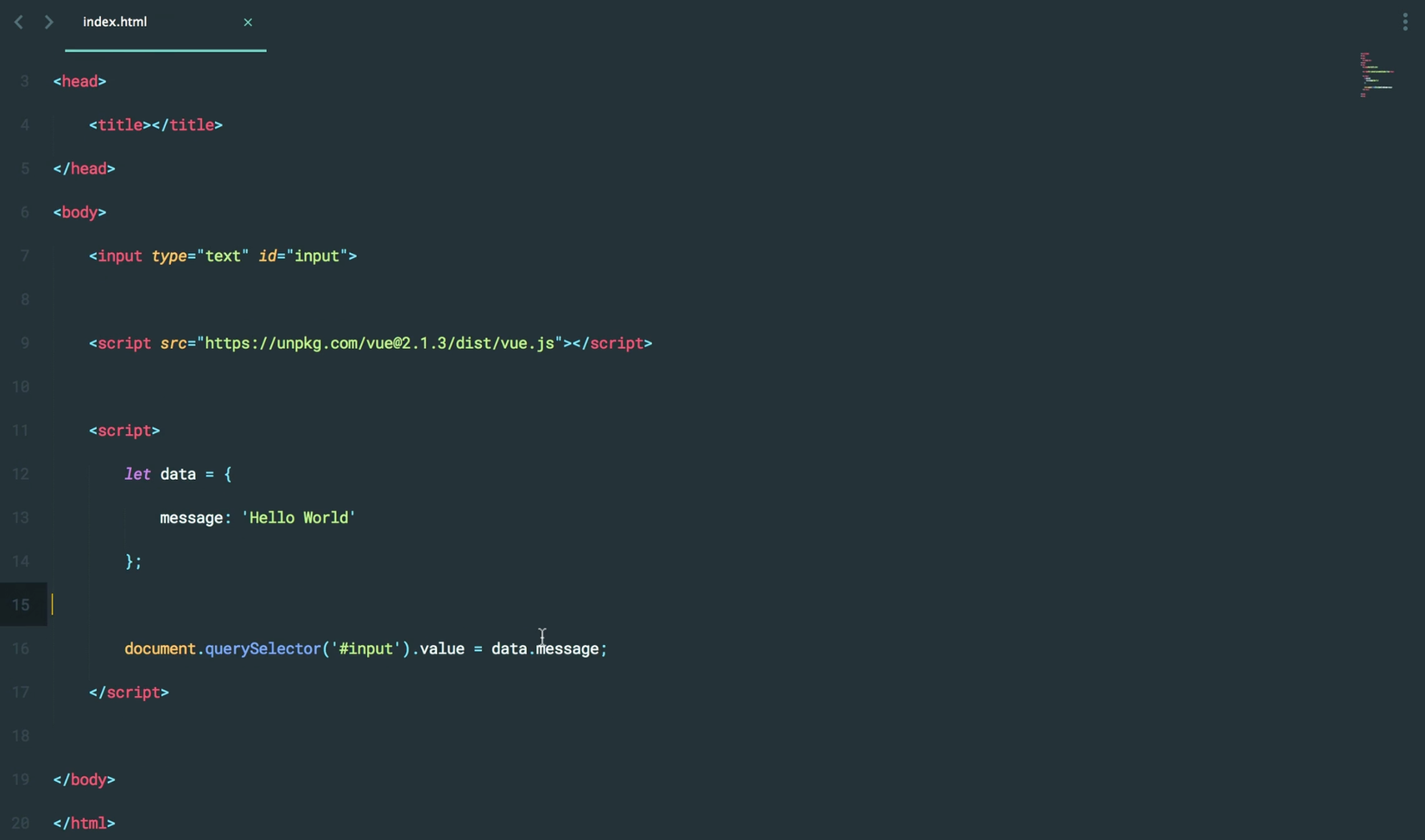Image resolution: width=1425 pixels, height=840 pixels.
Task: Click the closing head tag
Action: pos(84,169)
